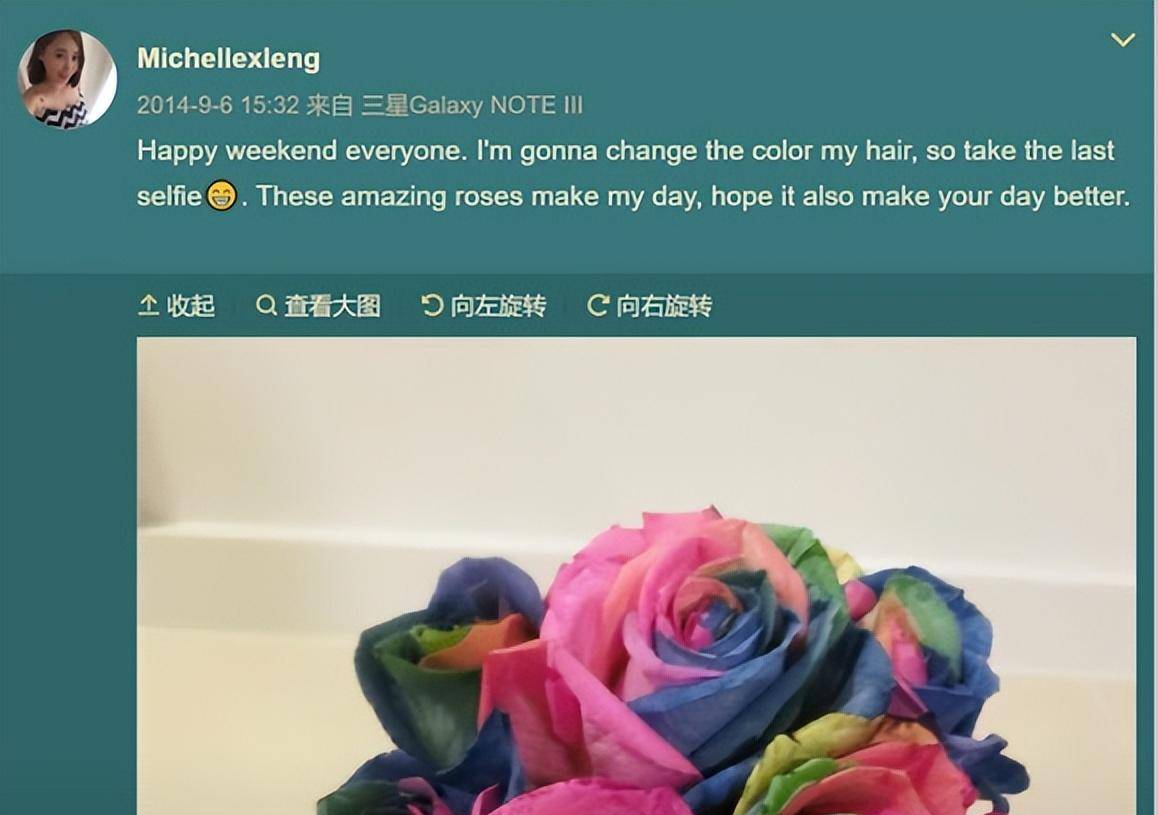1158x815 pixels.
Task: Click the grinning emoji after the word selfie
Action: [221, 196]
